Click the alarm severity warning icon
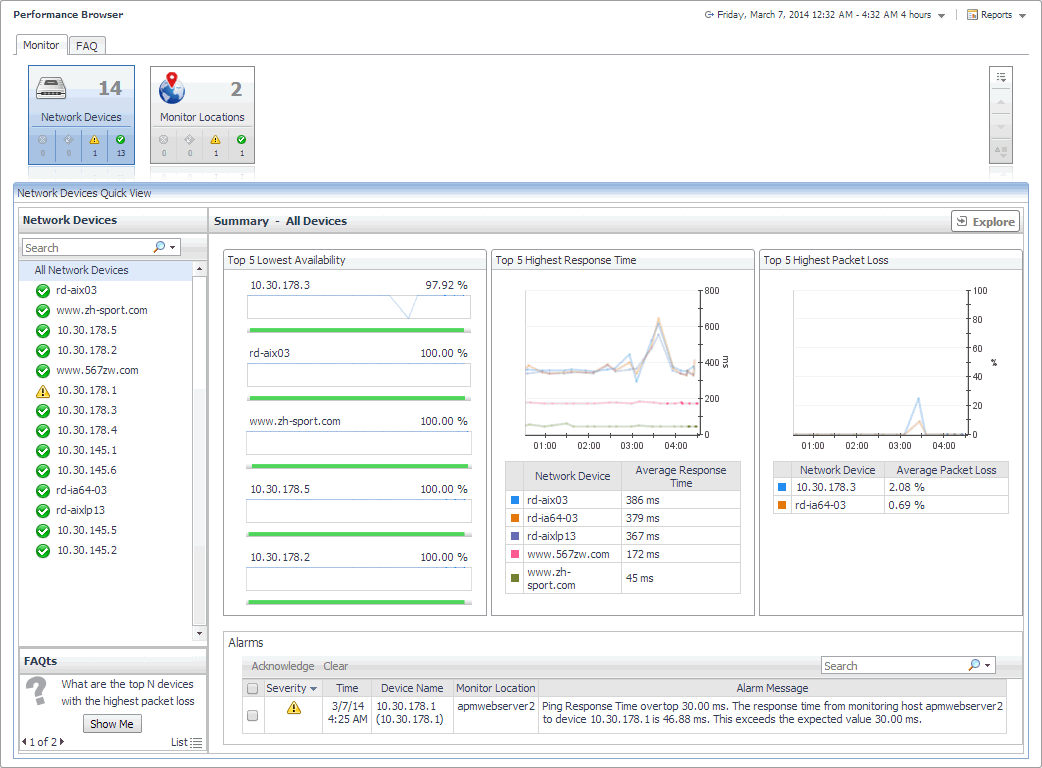 [293, 708]
